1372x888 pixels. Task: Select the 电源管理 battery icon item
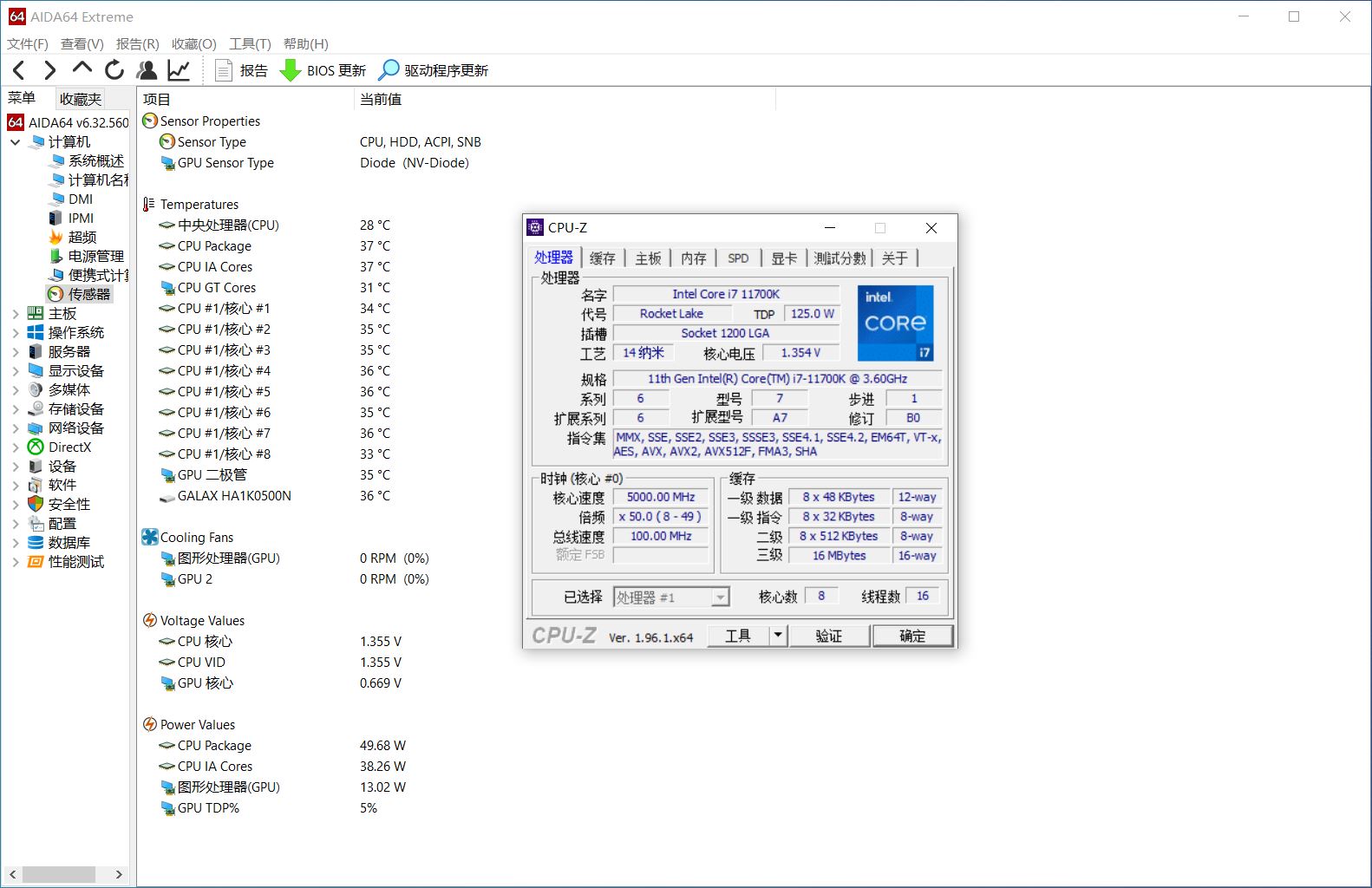click(56, 257)
